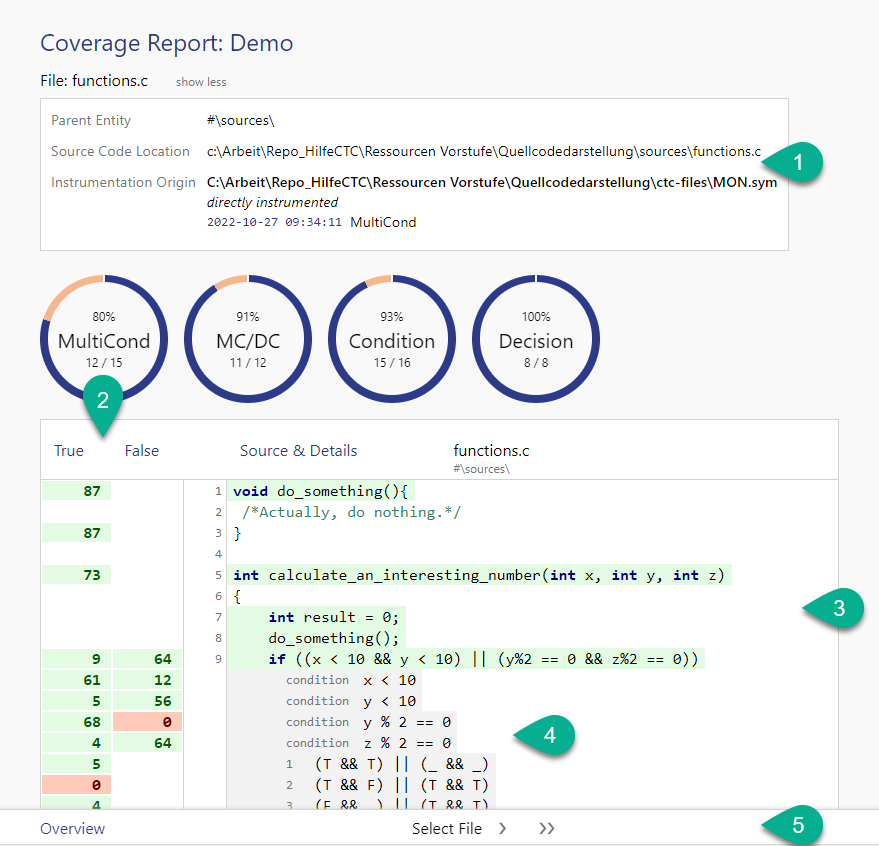This screenshot has width=879, height=846.
Task: Select the MC/DC coverage donut chart
Action: (x=248, y=340)
